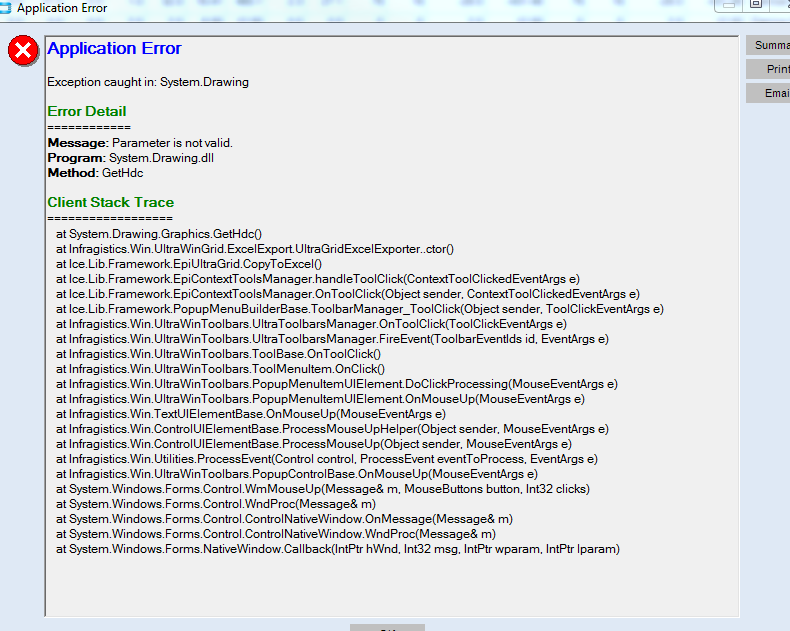790x631 pixels.
Task: Click the Client Stack Trace heading
Action: coord(111,202)
